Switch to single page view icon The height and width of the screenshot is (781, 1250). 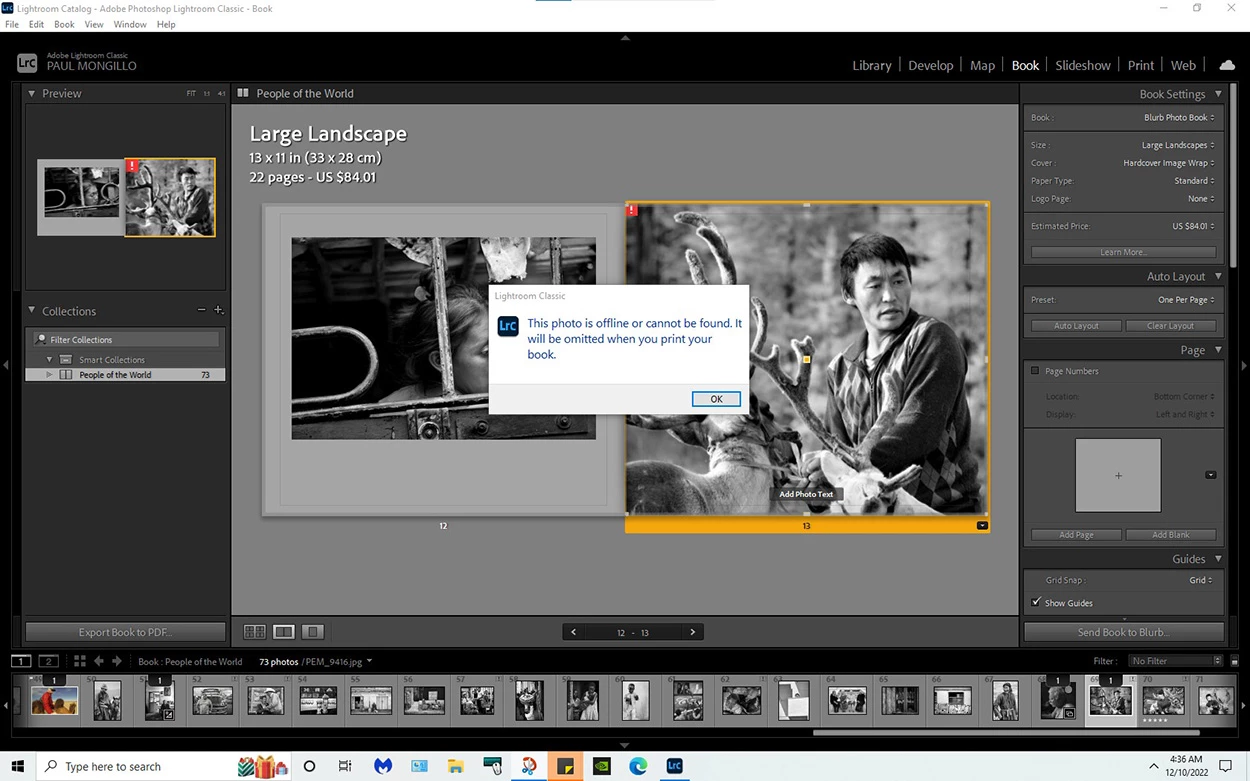[313, 632]
